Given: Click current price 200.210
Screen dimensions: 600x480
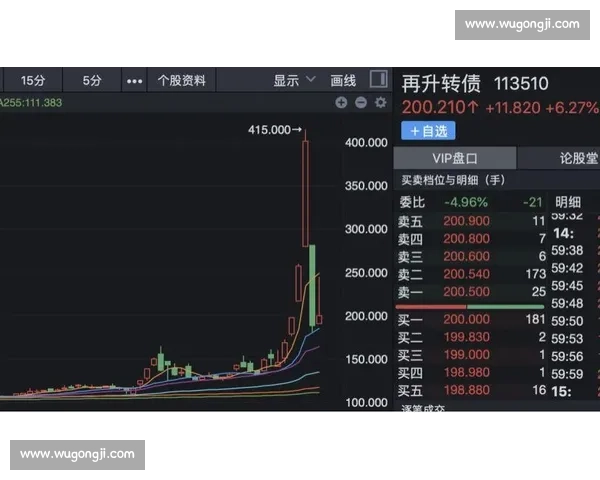Looking at the screenshot, I should [440, 108].
